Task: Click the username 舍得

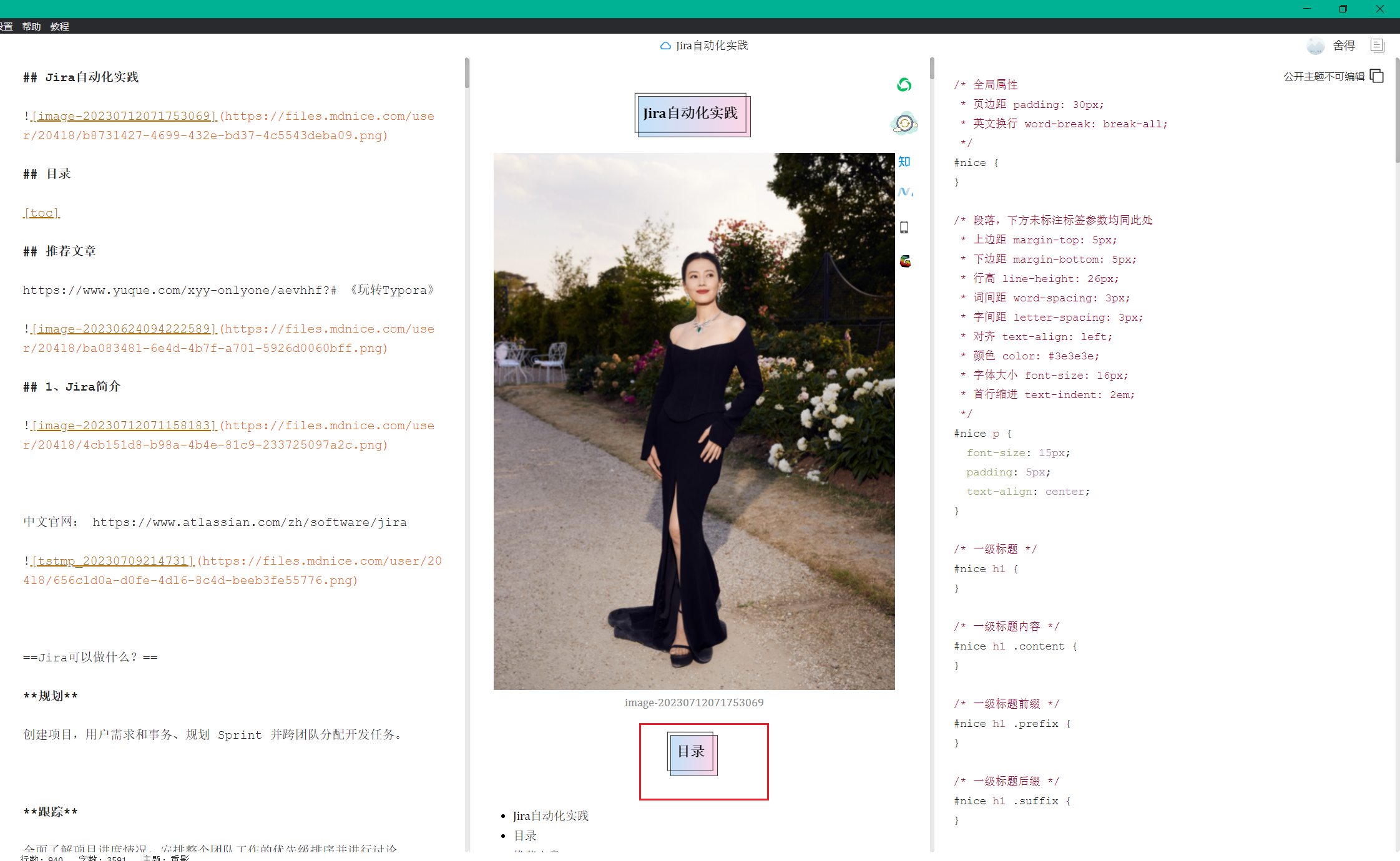Action: point(1344,46)
